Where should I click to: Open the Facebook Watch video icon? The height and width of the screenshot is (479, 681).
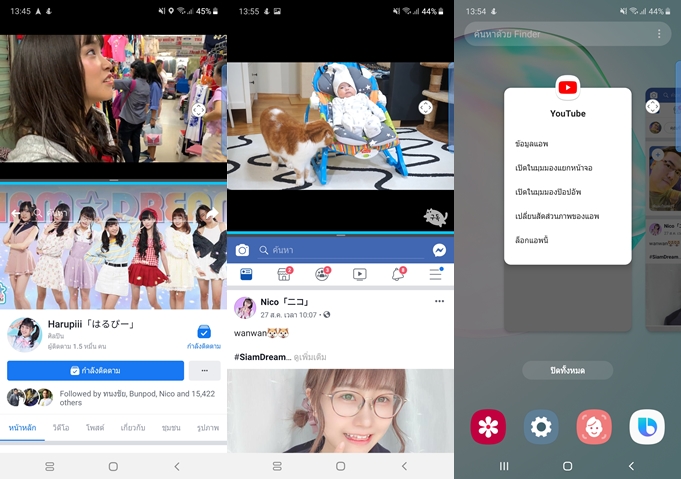pyautogui.click(x=360, y=274)
